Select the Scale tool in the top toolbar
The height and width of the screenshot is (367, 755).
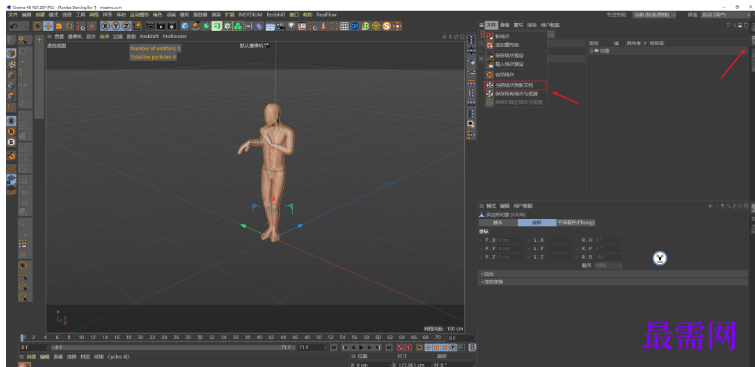tap(59, 26)
